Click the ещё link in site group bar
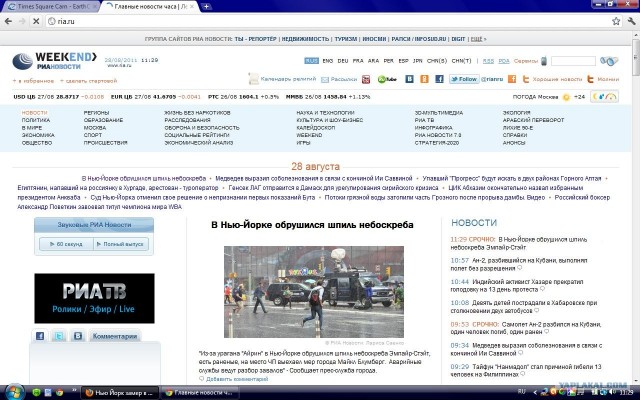640x400 pixels. [x=476, y=39]
